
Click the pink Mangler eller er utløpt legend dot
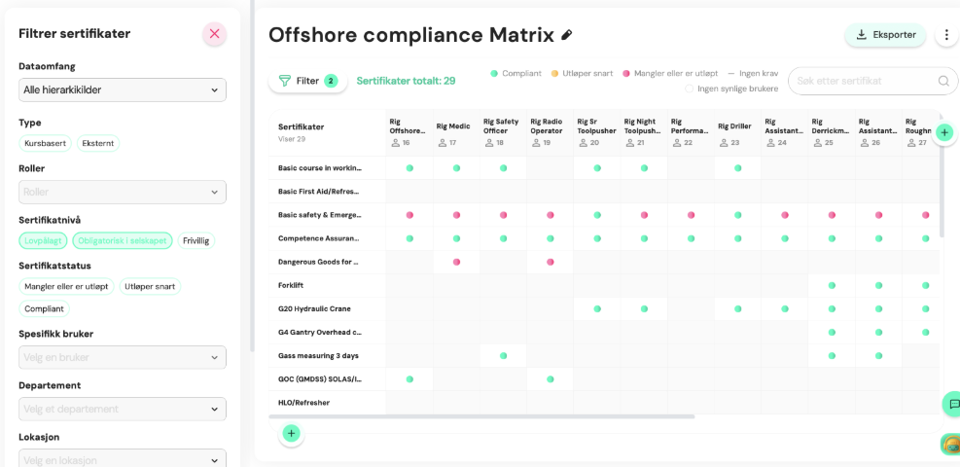(626, 73)
